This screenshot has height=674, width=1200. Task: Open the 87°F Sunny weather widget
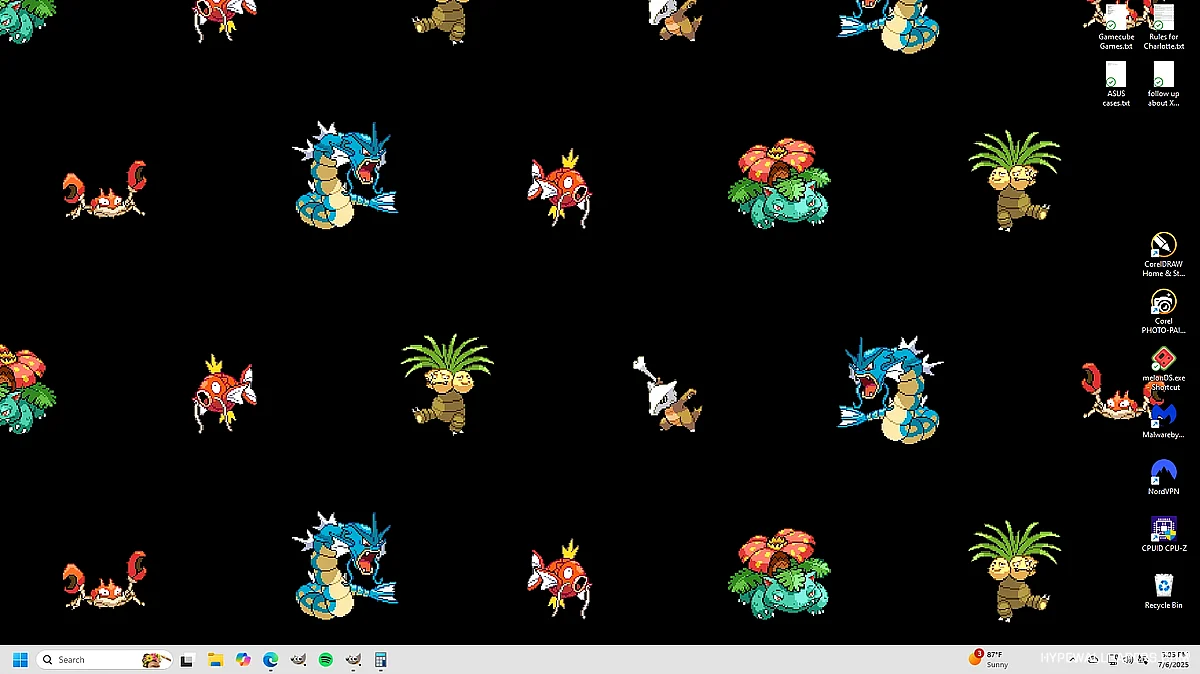(990, 659)
